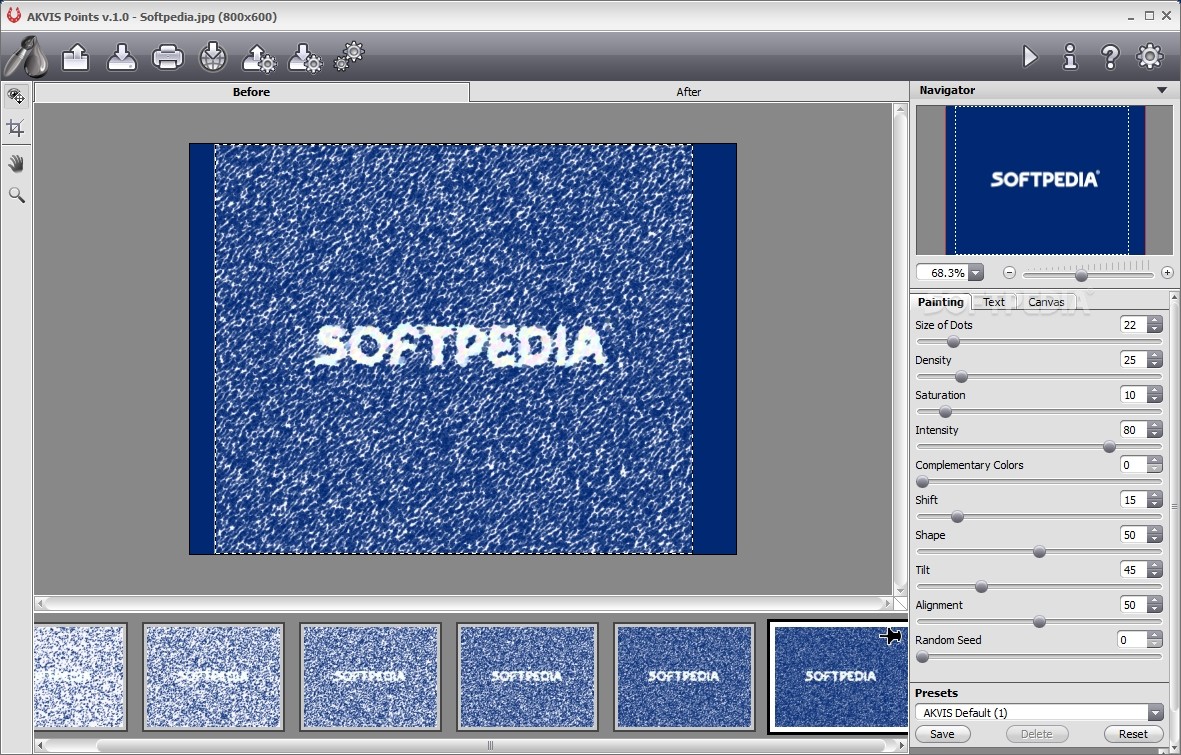Click the Publish globe icon
This screenshot has height=755, width=1181.
(x=213, y=57)
